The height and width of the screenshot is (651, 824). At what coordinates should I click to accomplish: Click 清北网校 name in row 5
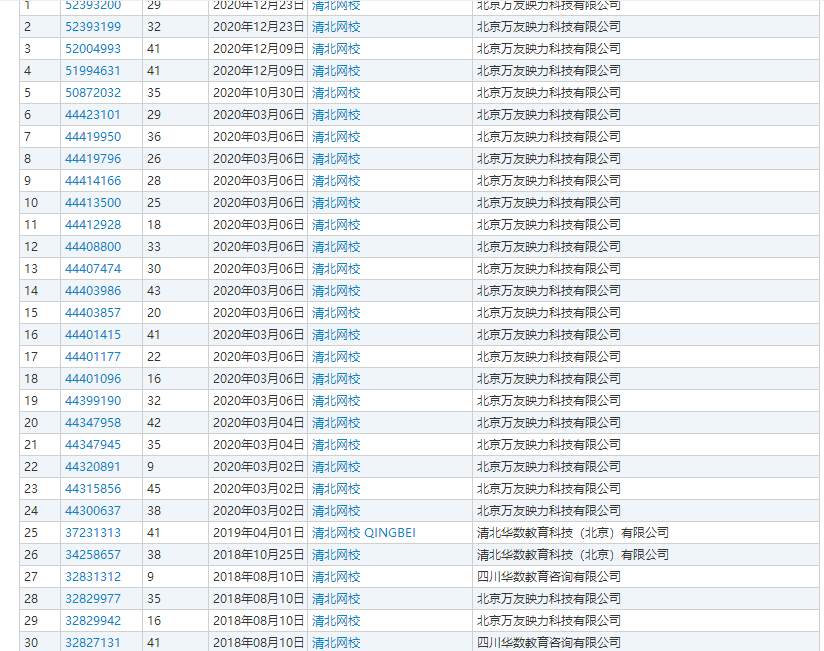point(336,93)
